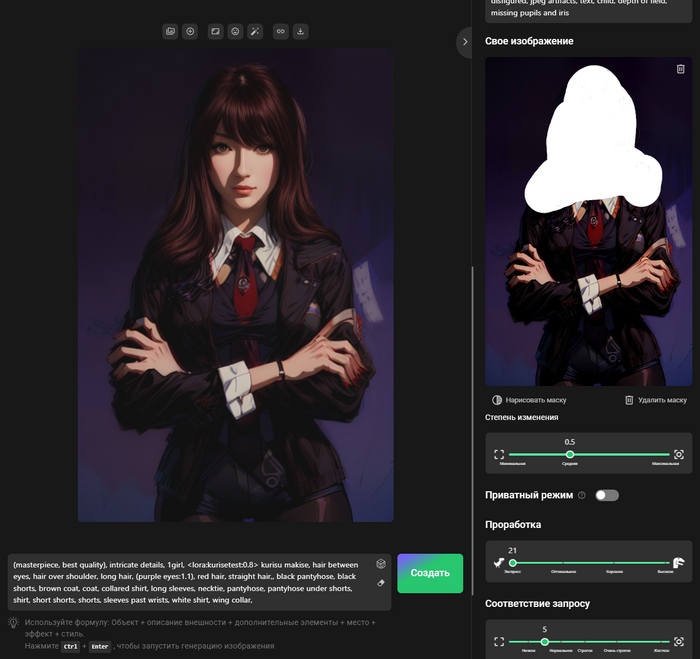Click Удалить маску
700x659 pixels.
pyautogui.click(x=656, y=400)
